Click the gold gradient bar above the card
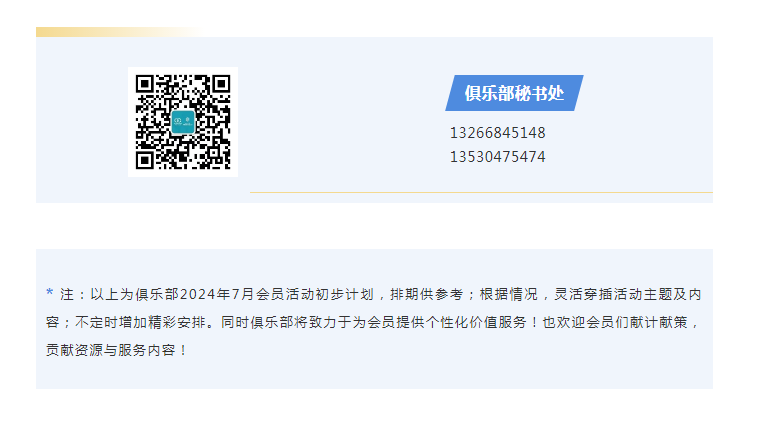This screenshot has height=448, width=765. tap(120, 32)
